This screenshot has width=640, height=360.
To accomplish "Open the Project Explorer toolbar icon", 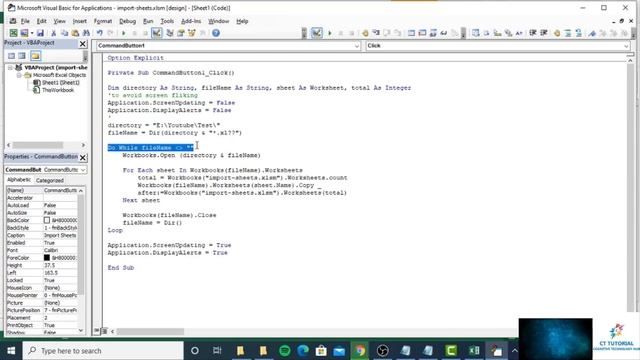I will click(x=170, y=33).
